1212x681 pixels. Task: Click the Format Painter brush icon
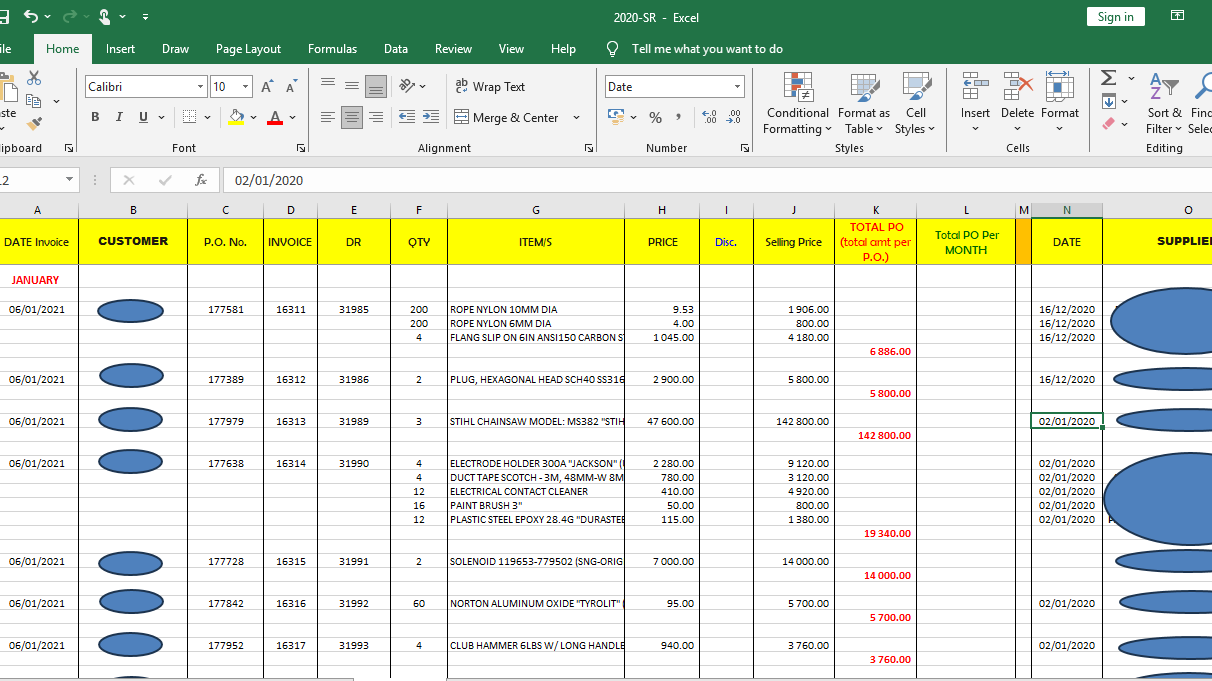[x=35, y=124]
